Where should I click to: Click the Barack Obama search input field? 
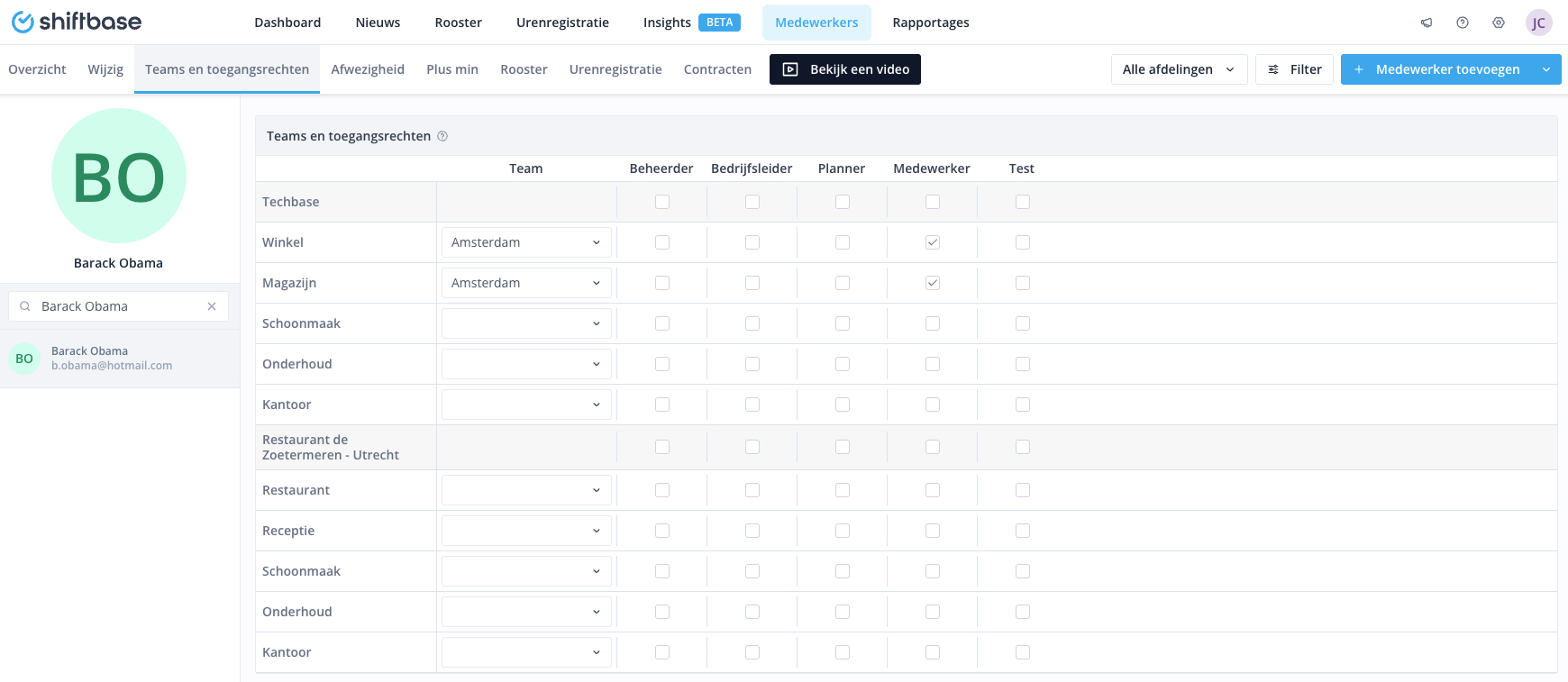click(117, 306)
